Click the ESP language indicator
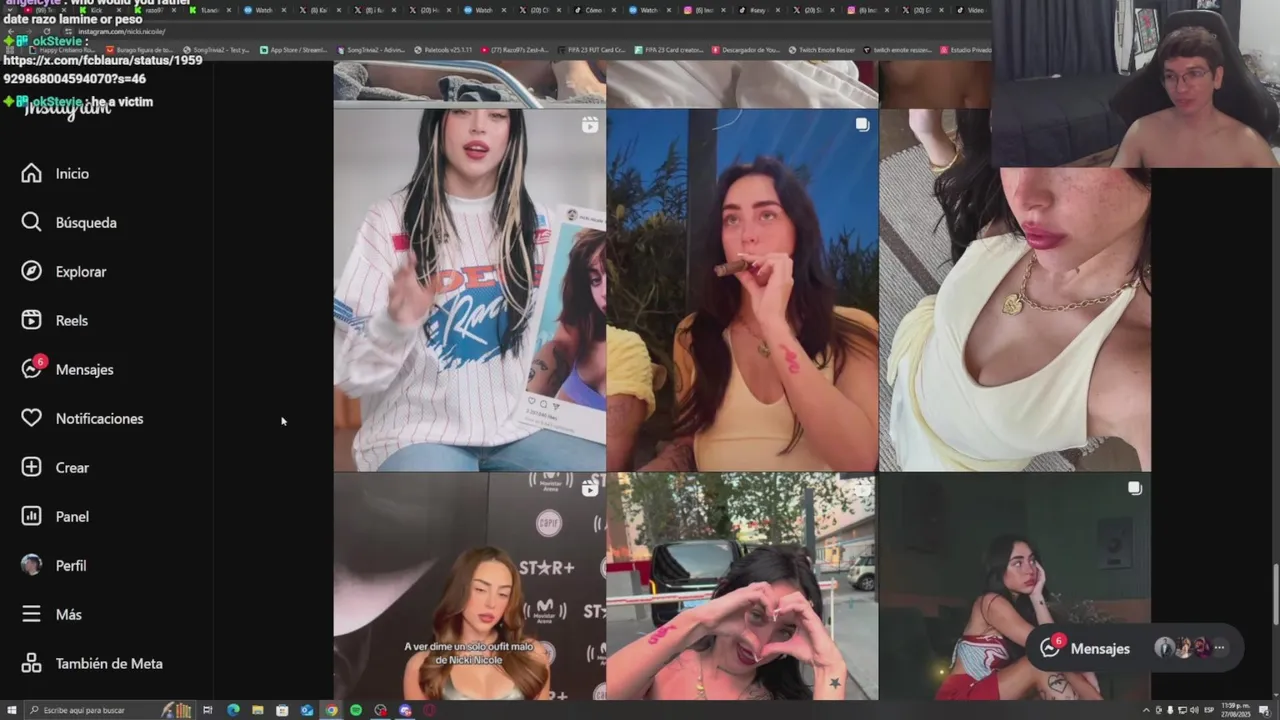 (x=1209, y=710)
